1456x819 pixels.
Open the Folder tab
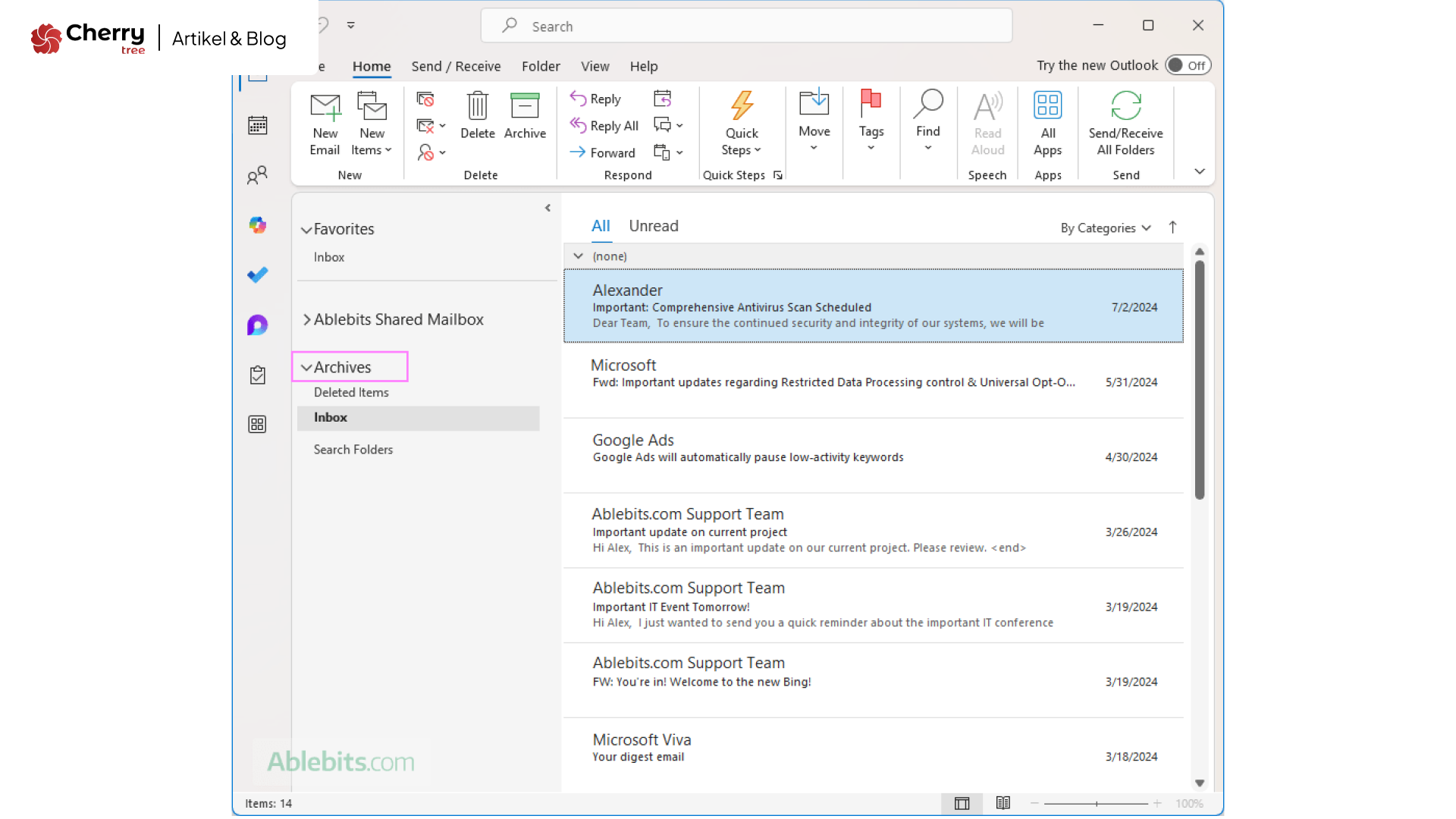coord(541,66)
